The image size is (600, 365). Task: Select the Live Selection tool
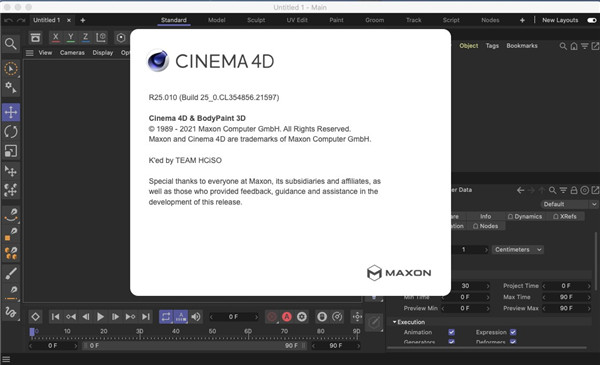point(11,69)
